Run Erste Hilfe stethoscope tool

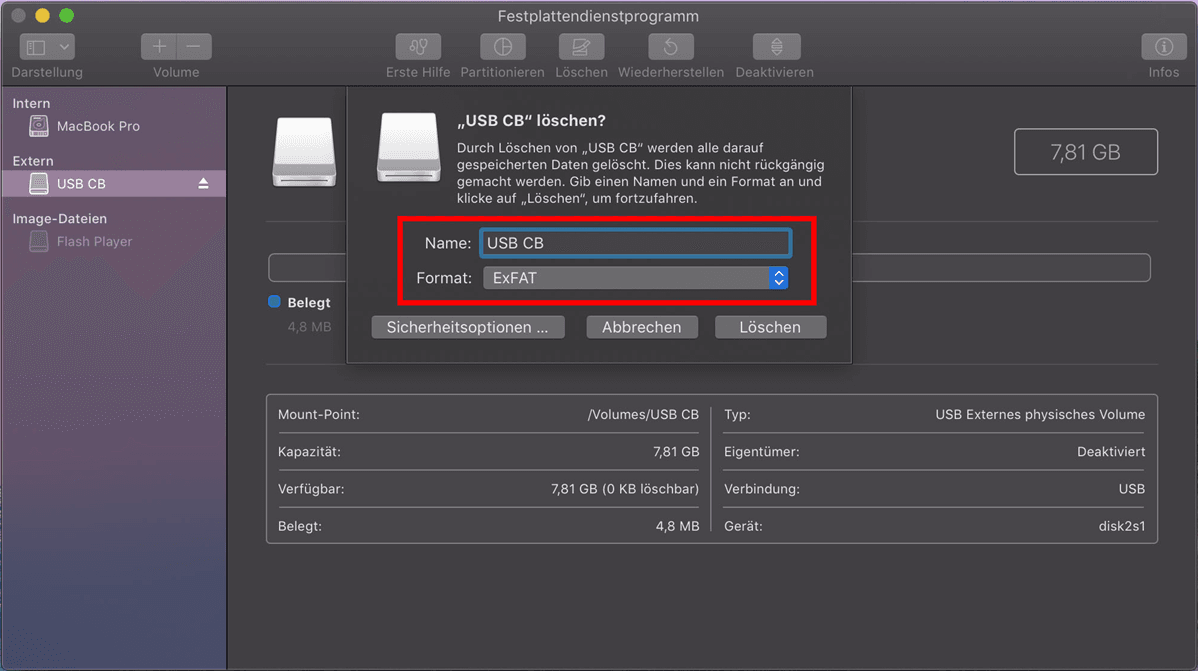click(x=418, y=47)
